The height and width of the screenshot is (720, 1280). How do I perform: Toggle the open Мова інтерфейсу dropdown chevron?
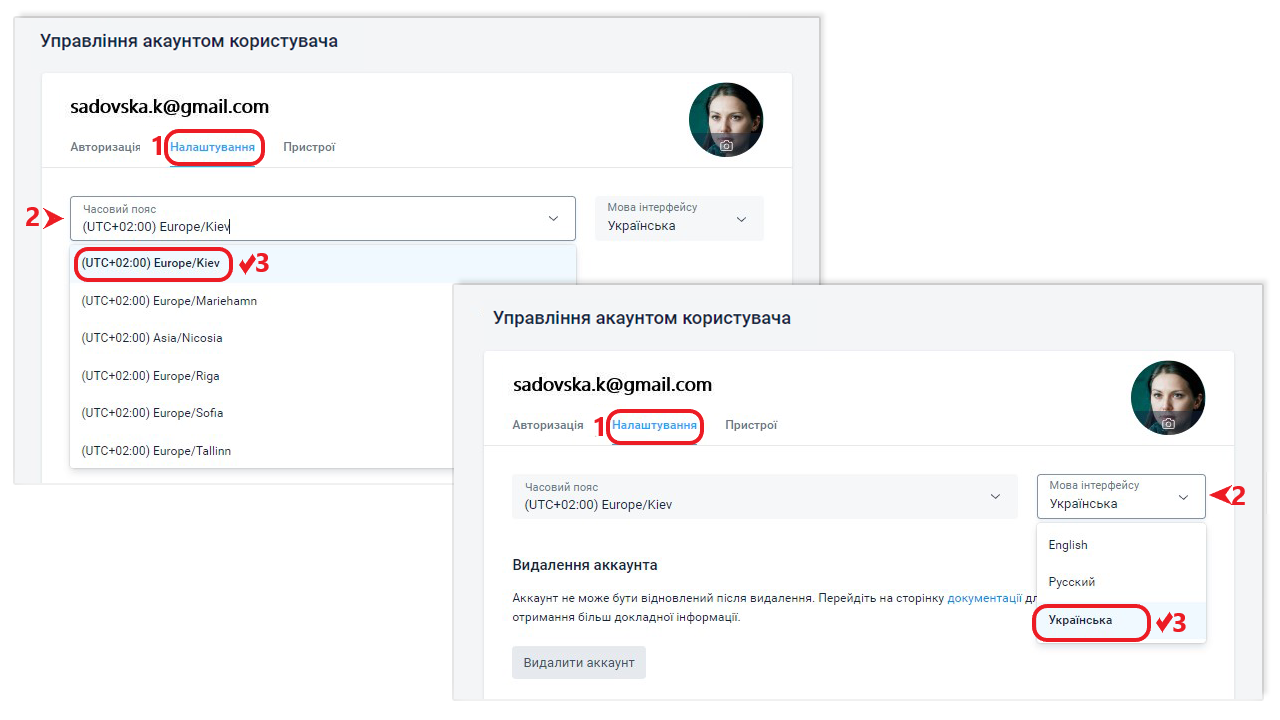click(x=1184, y=496)
